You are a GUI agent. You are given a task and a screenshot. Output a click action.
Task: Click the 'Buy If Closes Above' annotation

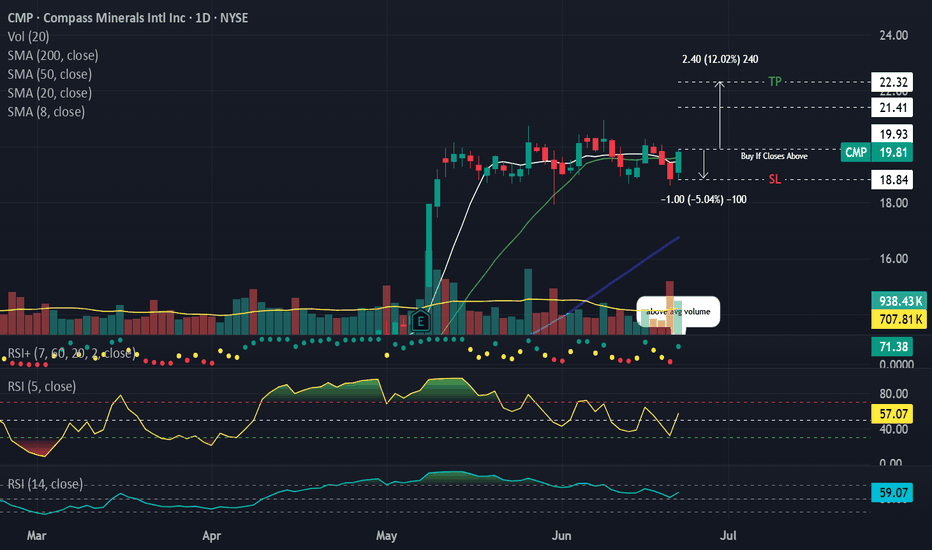774,156
